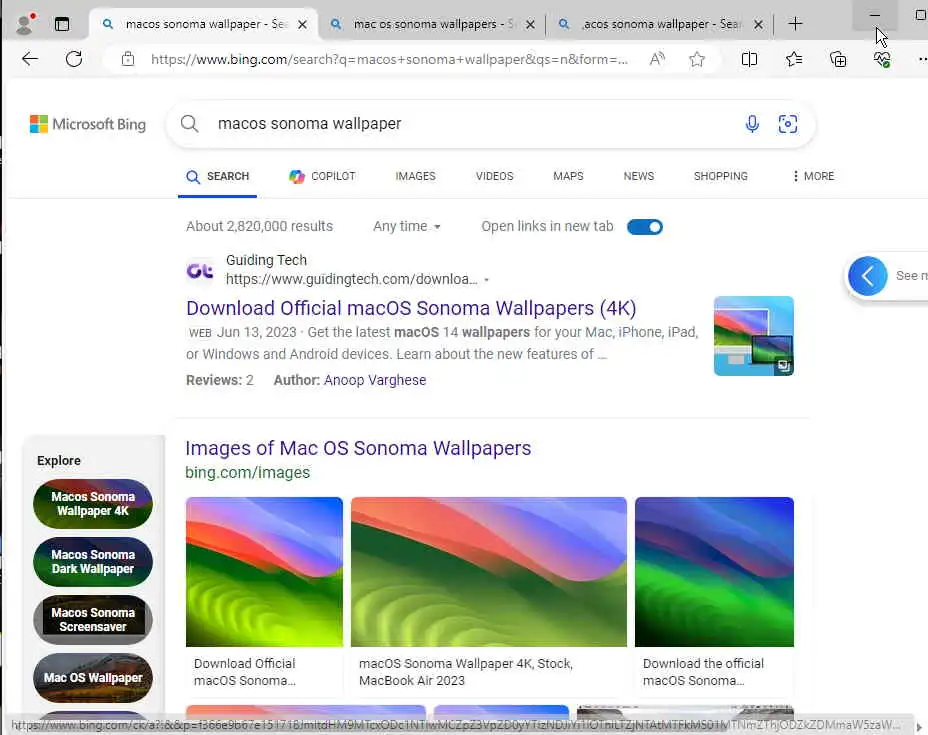Close the third 'acos sonoma wallpaper' tab

[x=758, y=24]
